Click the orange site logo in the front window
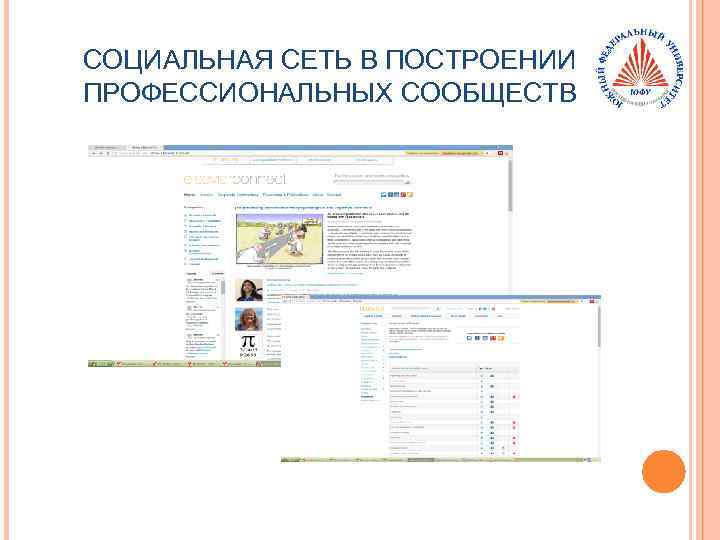720x540 pixels. 372,309
